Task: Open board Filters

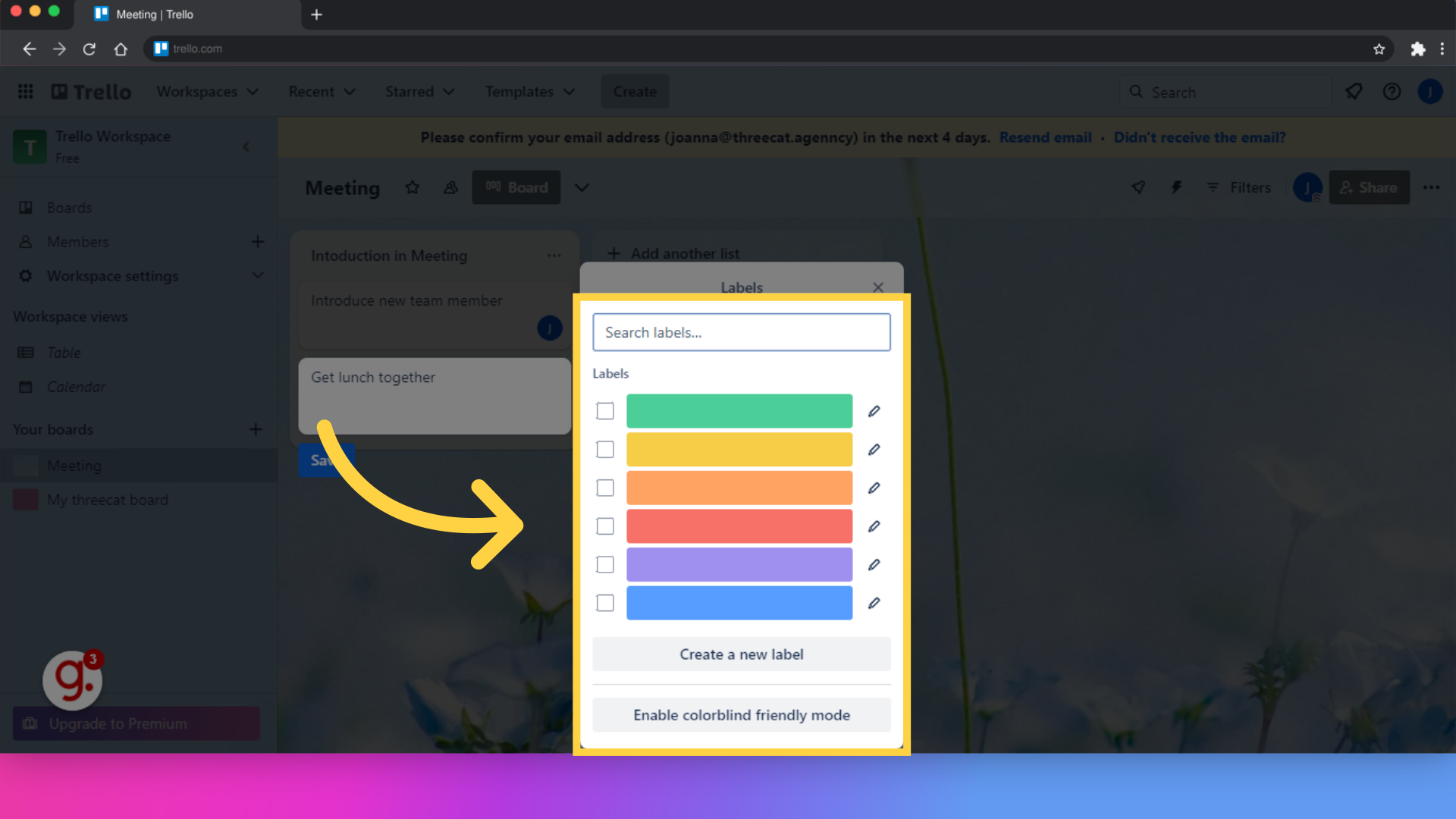Action: (x=1239, y=187)
